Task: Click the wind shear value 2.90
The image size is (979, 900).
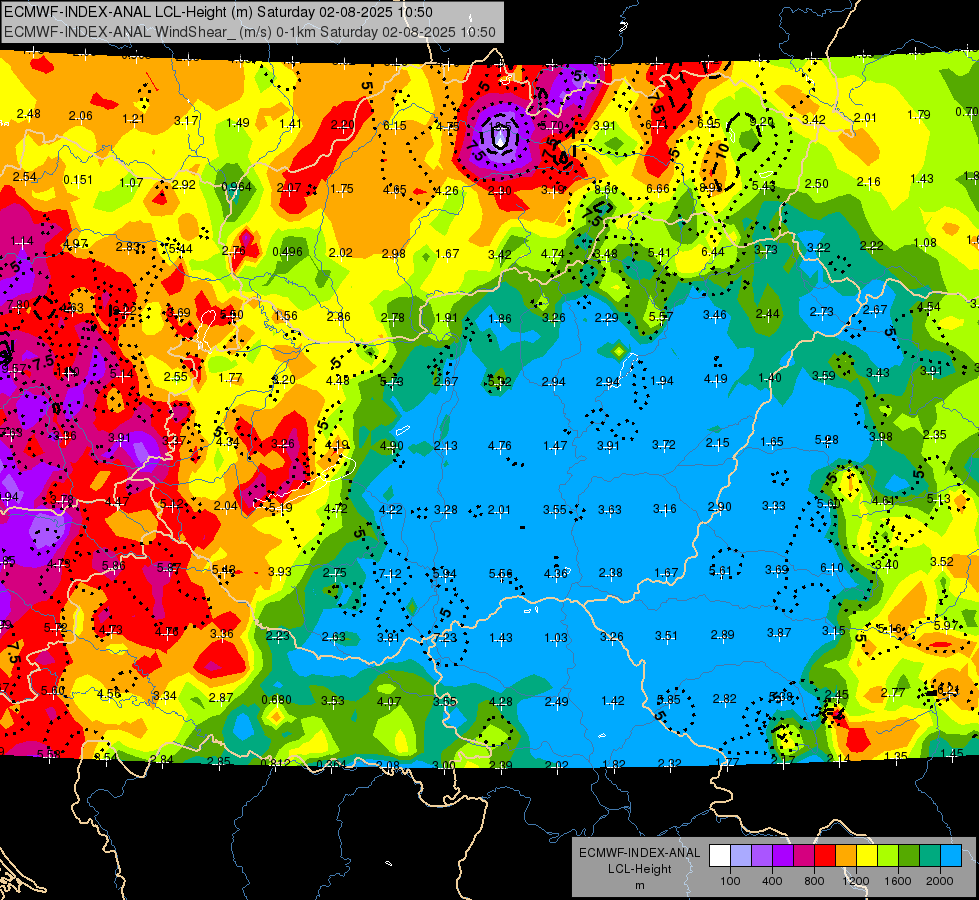Action: 719,507
